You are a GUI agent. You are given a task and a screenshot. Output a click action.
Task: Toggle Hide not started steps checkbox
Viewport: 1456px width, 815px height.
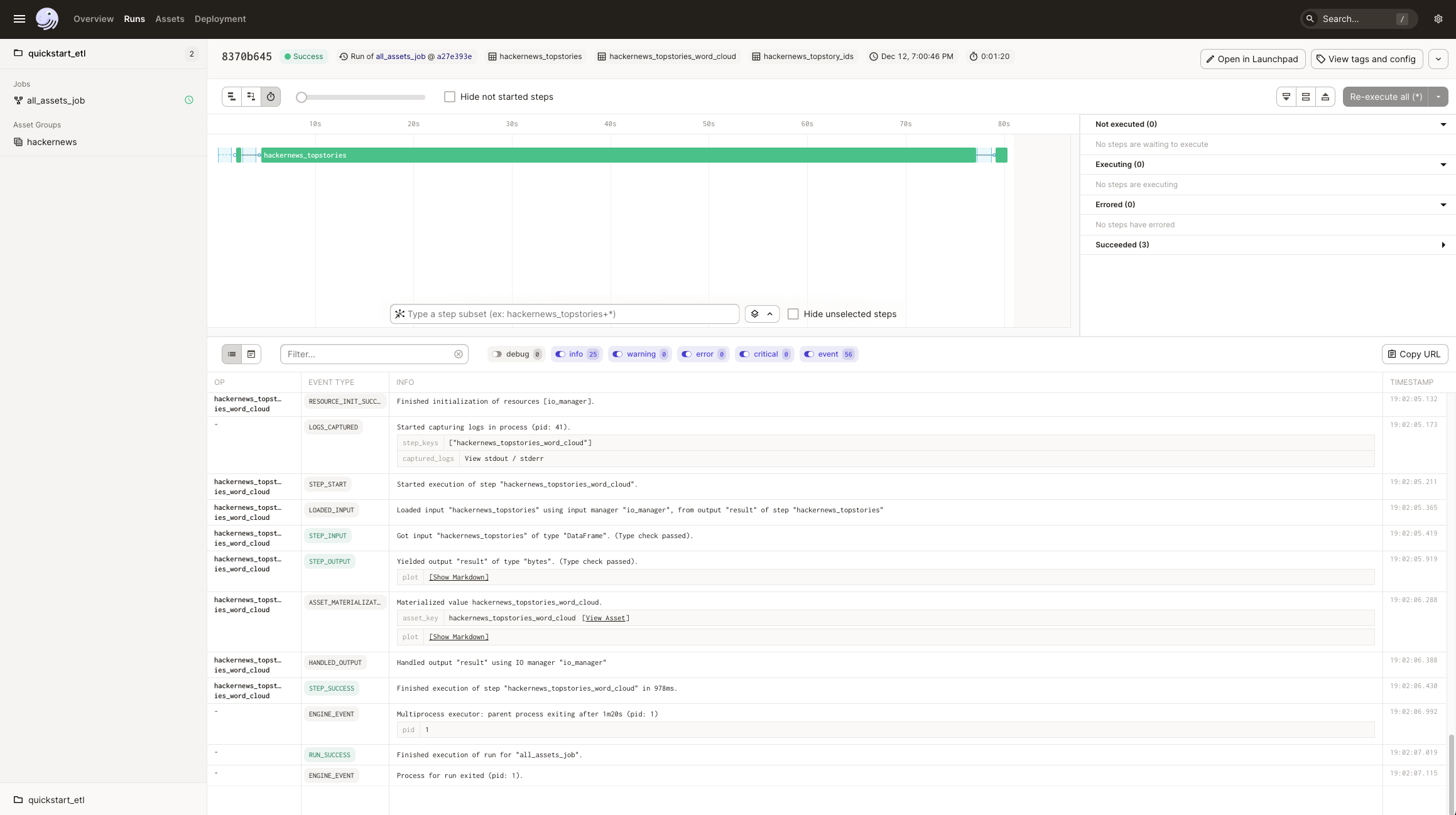(x=449, y=97)
